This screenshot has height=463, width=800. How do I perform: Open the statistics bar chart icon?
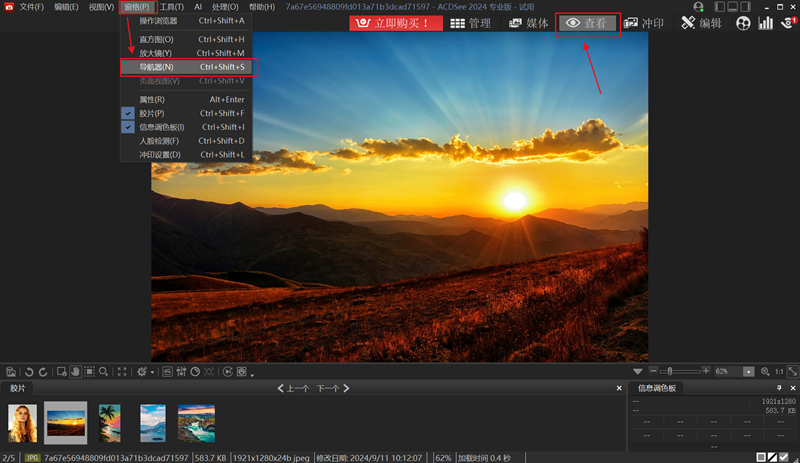coord(765,23)
